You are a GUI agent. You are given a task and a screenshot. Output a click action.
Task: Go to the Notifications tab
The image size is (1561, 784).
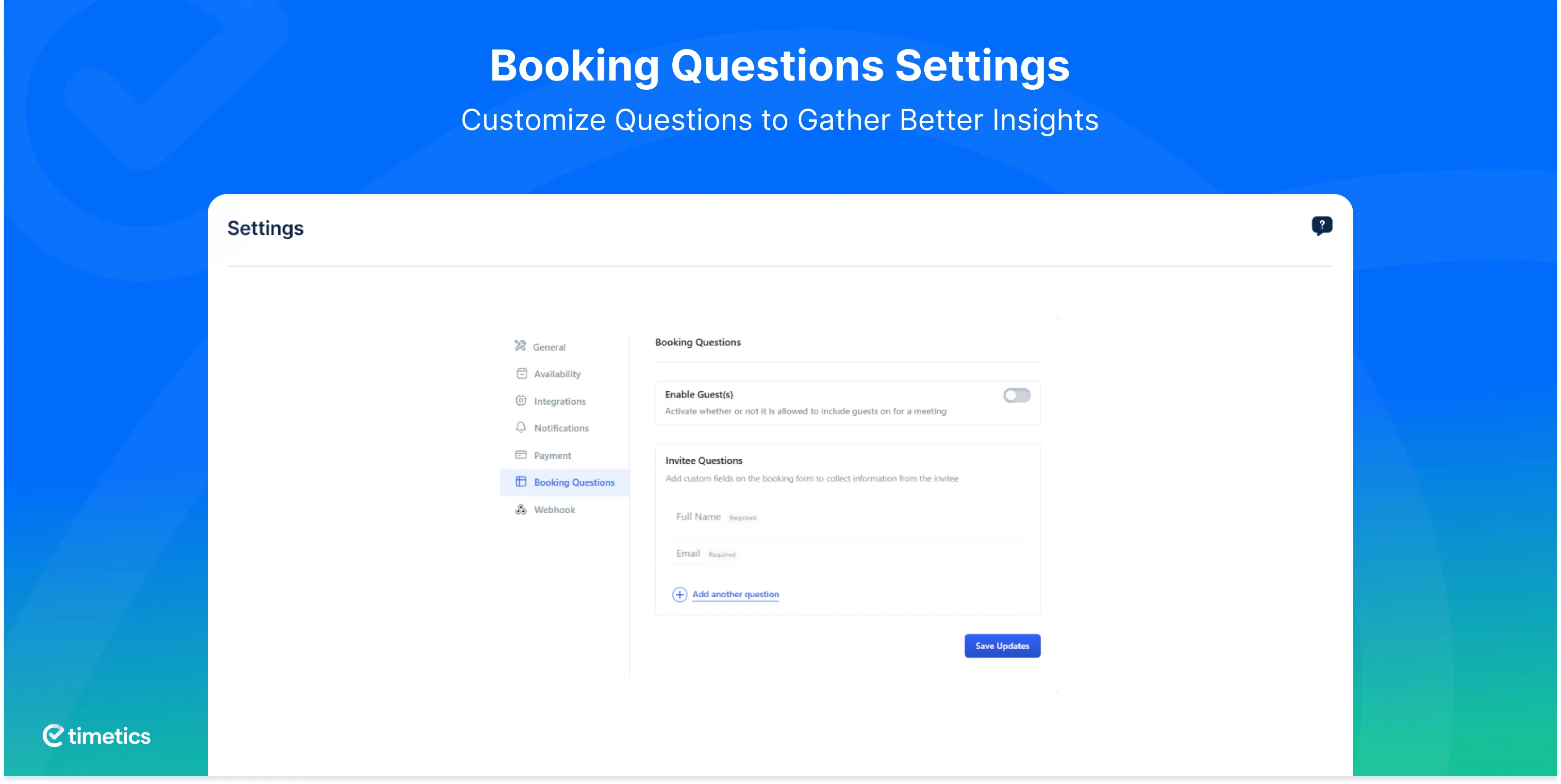[x=565, y=428]
